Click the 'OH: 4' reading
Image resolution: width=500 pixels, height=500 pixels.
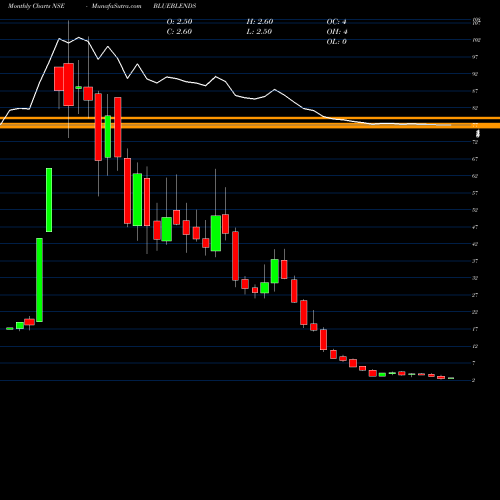pos(337,31)
